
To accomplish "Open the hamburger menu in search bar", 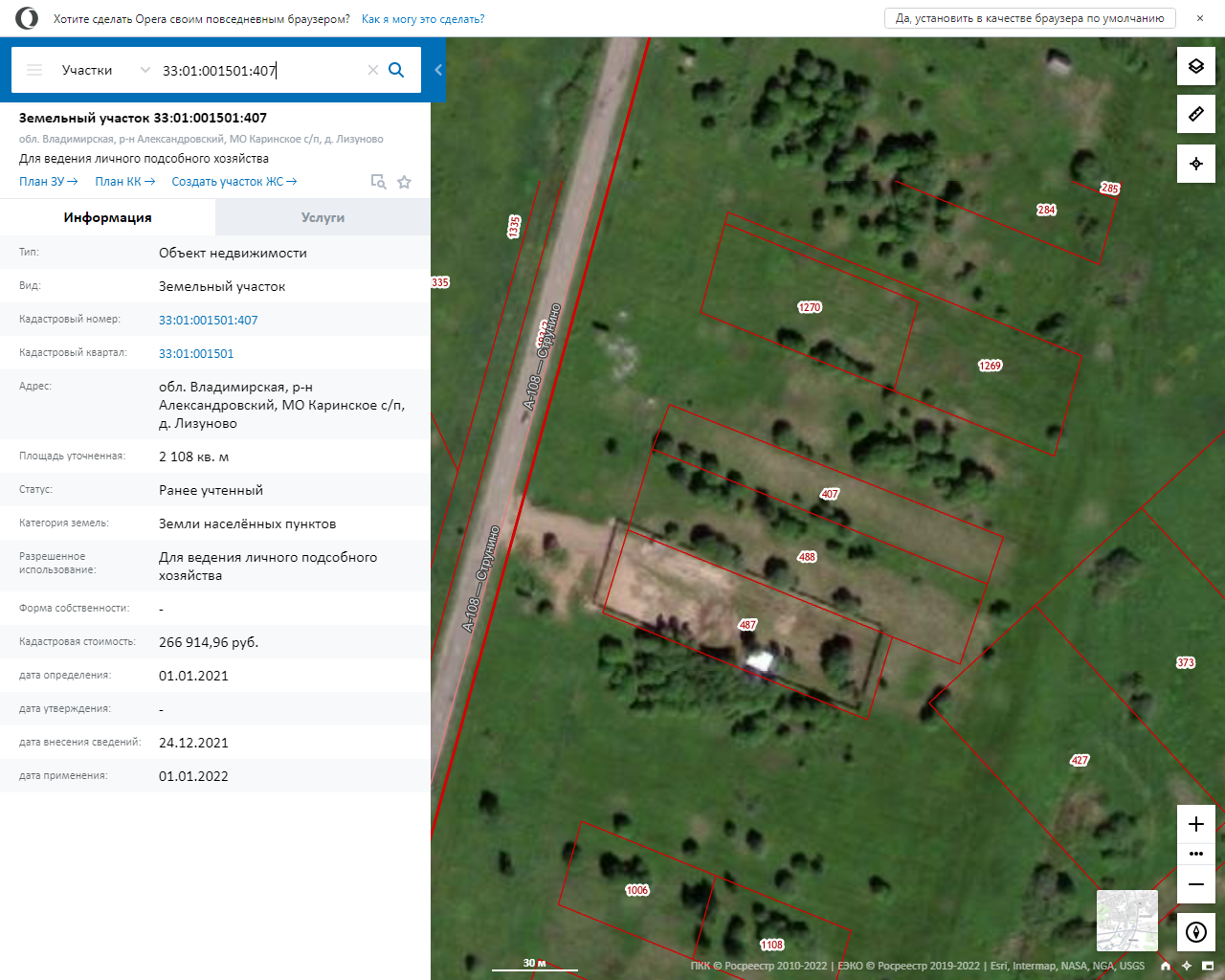I will (34, 70).
